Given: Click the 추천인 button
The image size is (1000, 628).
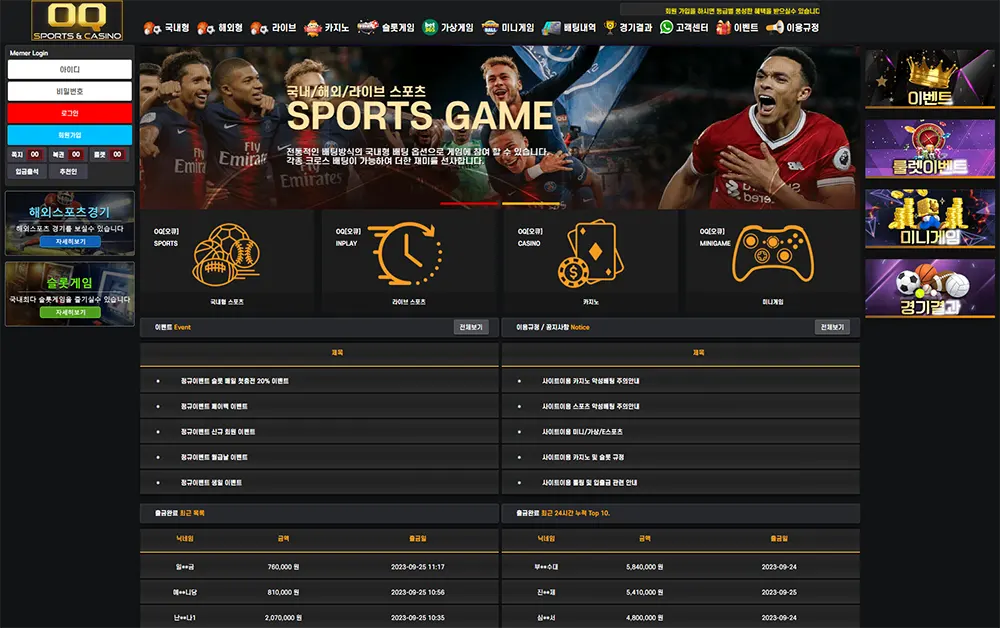Looking at the screenshot, I should point(68,172).
